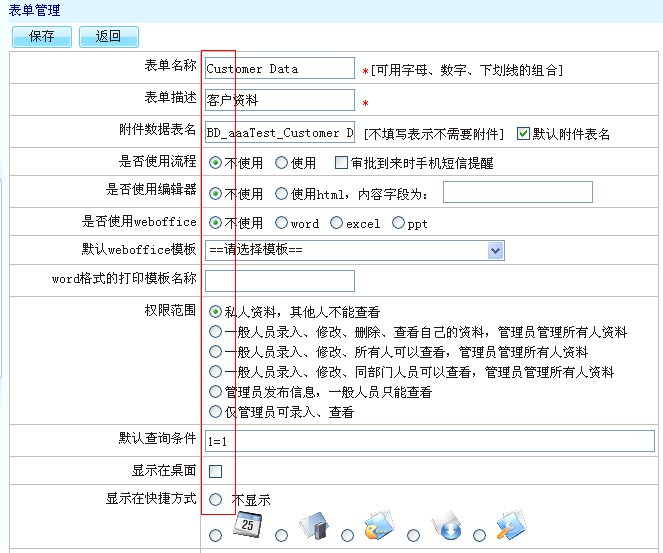
Task: Click the download arrow shortcut icon
Action: click(x=447, y=525)
